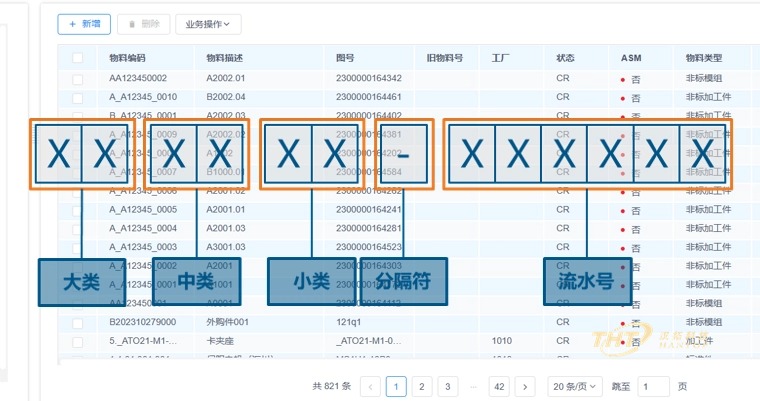The width and height of the screenshot is (760, 401).
Task: Click the truncated code 5._ATO21-M1-...
Action: click(143, 341)
